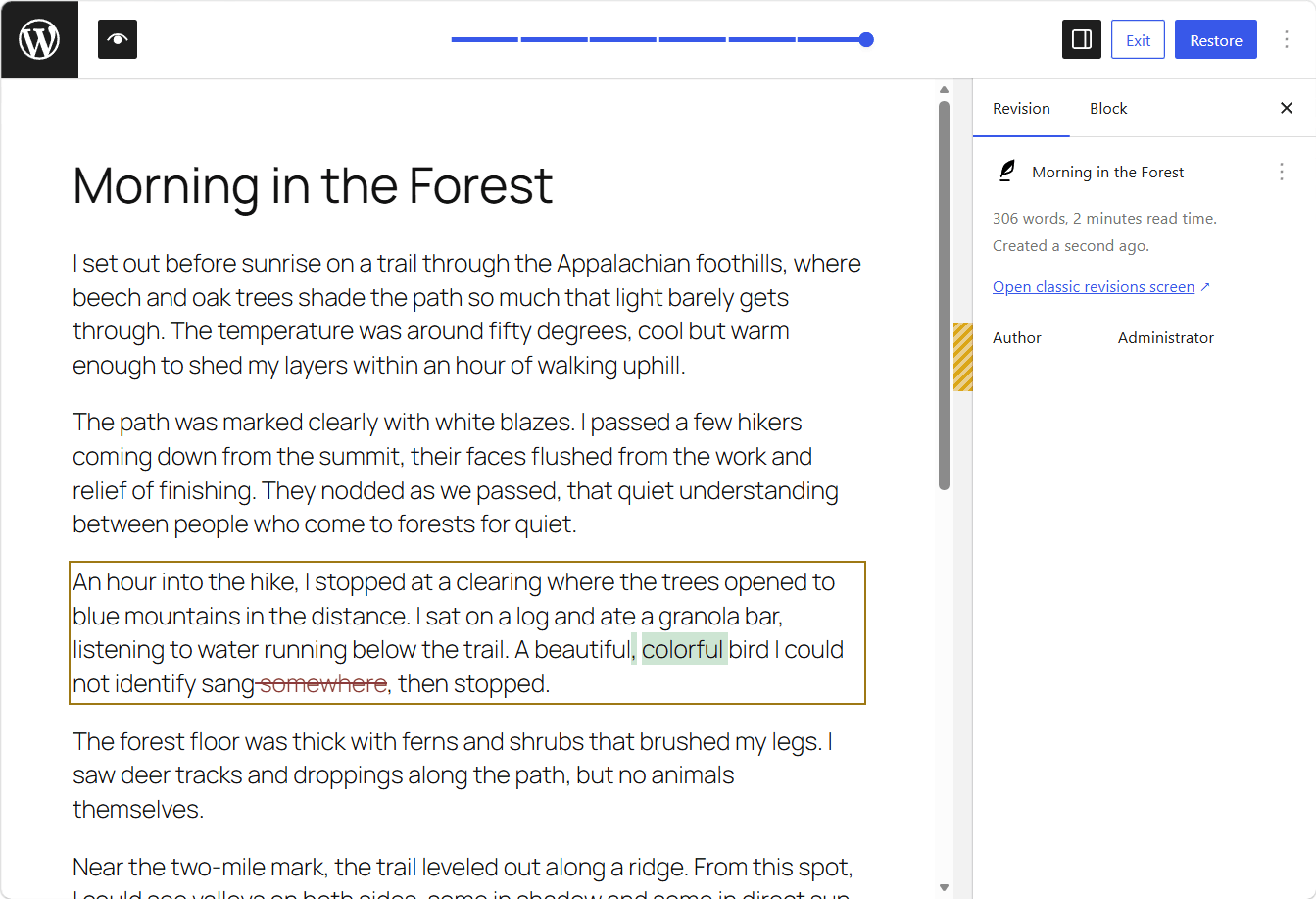Open the Morning in the Forest actions menu

coord(1281,172)
